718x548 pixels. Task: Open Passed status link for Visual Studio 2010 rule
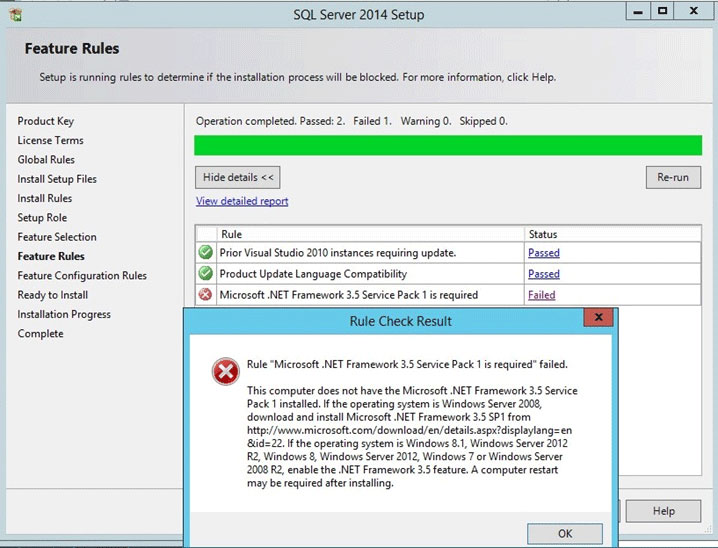pos(544,253)
